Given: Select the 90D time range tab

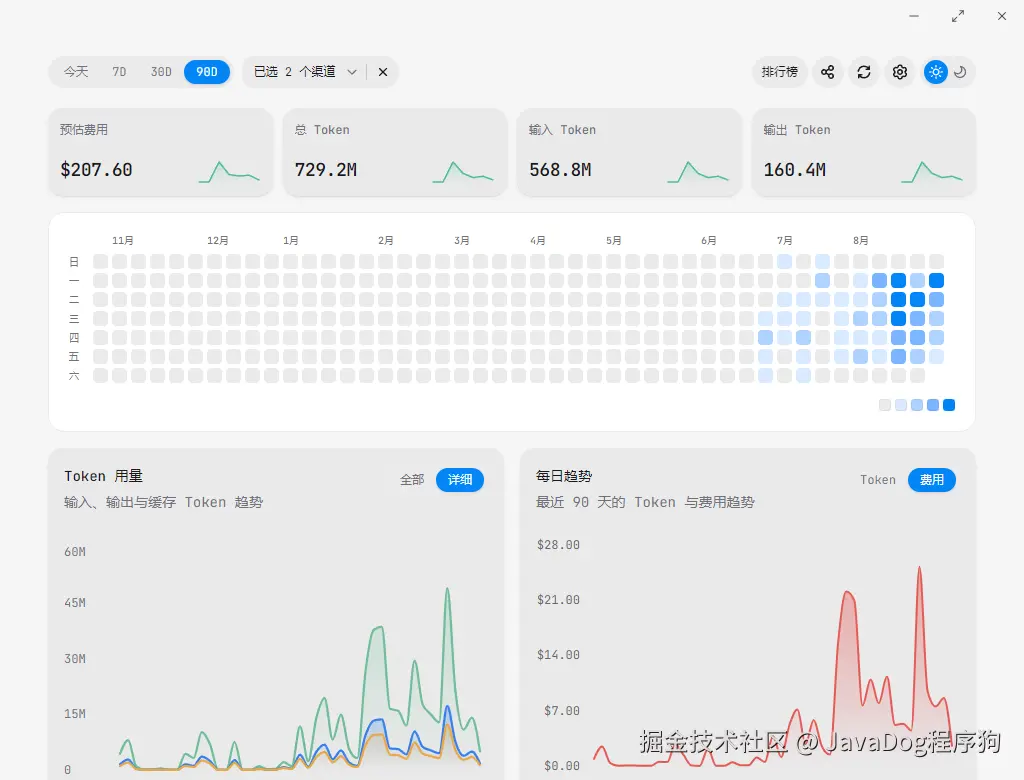Looking at the screenshot, I should coord(207,72).
